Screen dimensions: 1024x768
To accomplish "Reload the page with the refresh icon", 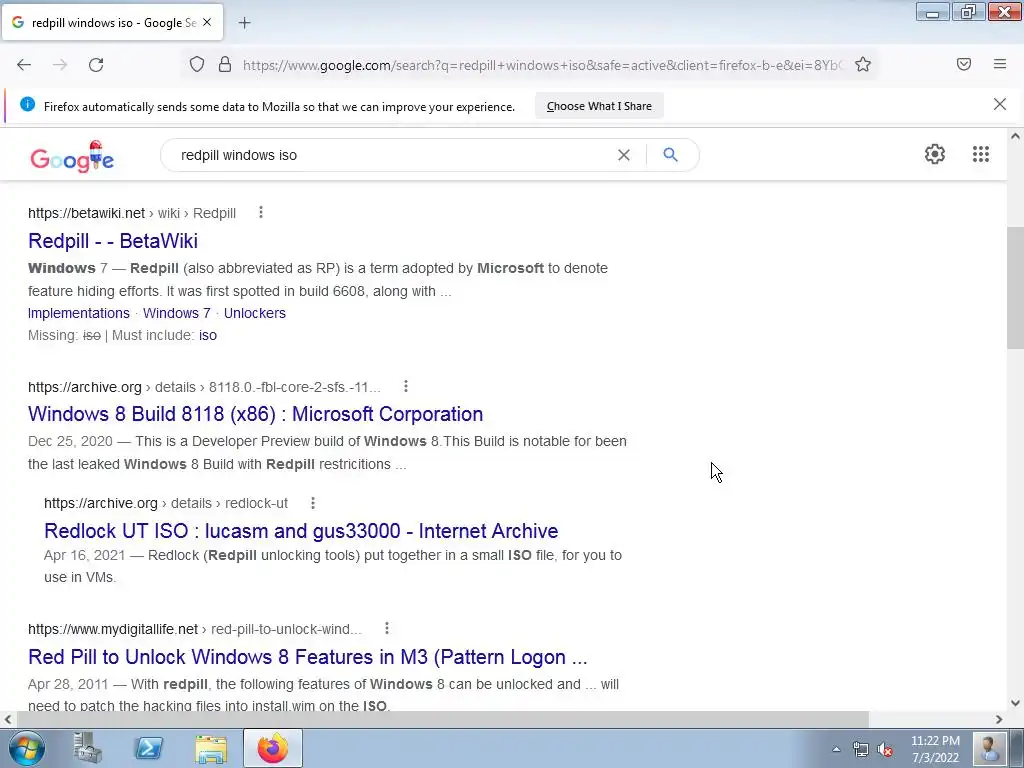I will tap(96, 65).
